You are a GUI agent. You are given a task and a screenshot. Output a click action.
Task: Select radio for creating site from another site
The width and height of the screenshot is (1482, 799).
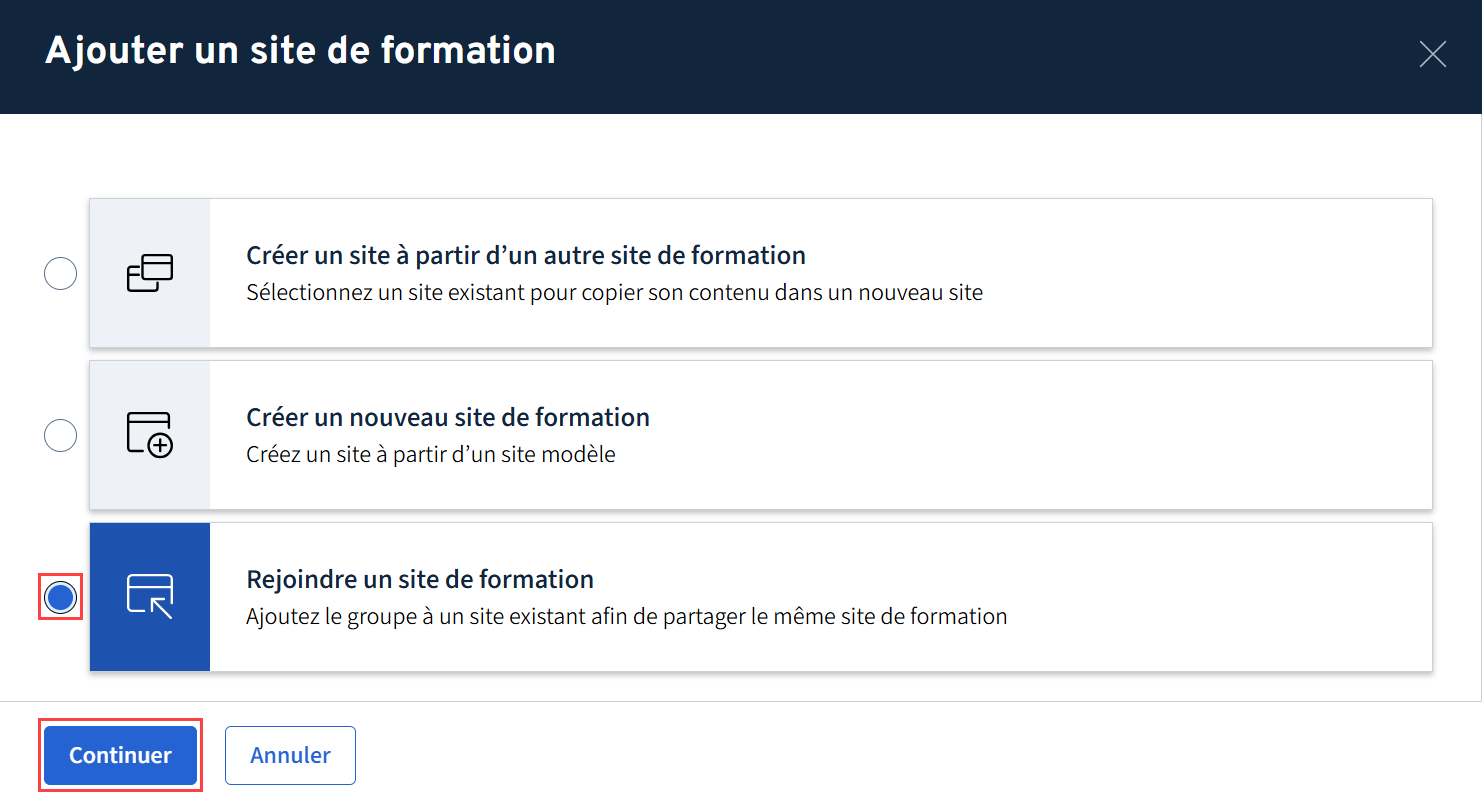(61, 273)
